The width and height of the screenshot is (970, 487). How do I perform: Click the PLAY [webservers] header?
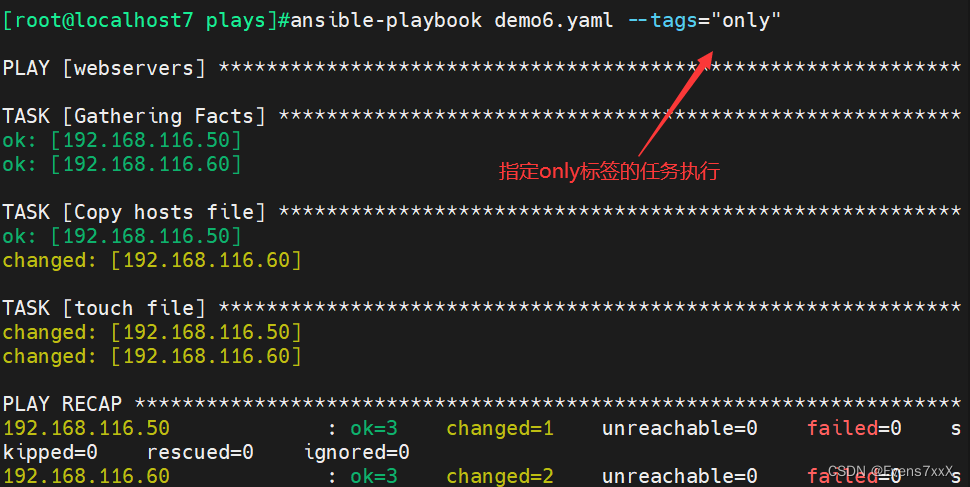click(104, 68)
